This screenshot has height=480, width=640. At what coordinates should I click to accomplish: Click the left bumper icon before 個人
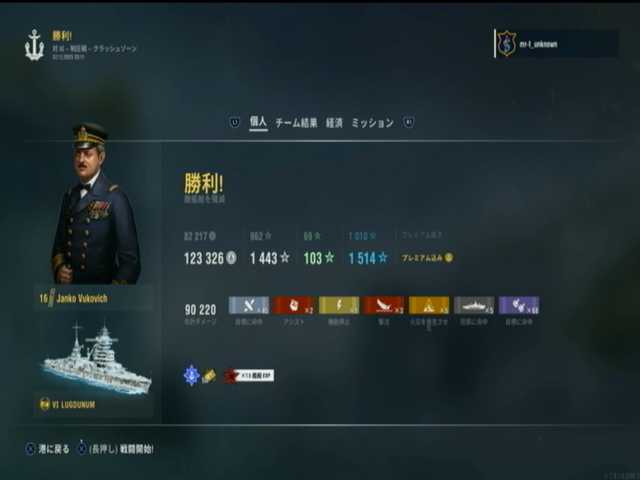[x=235, y=122]
